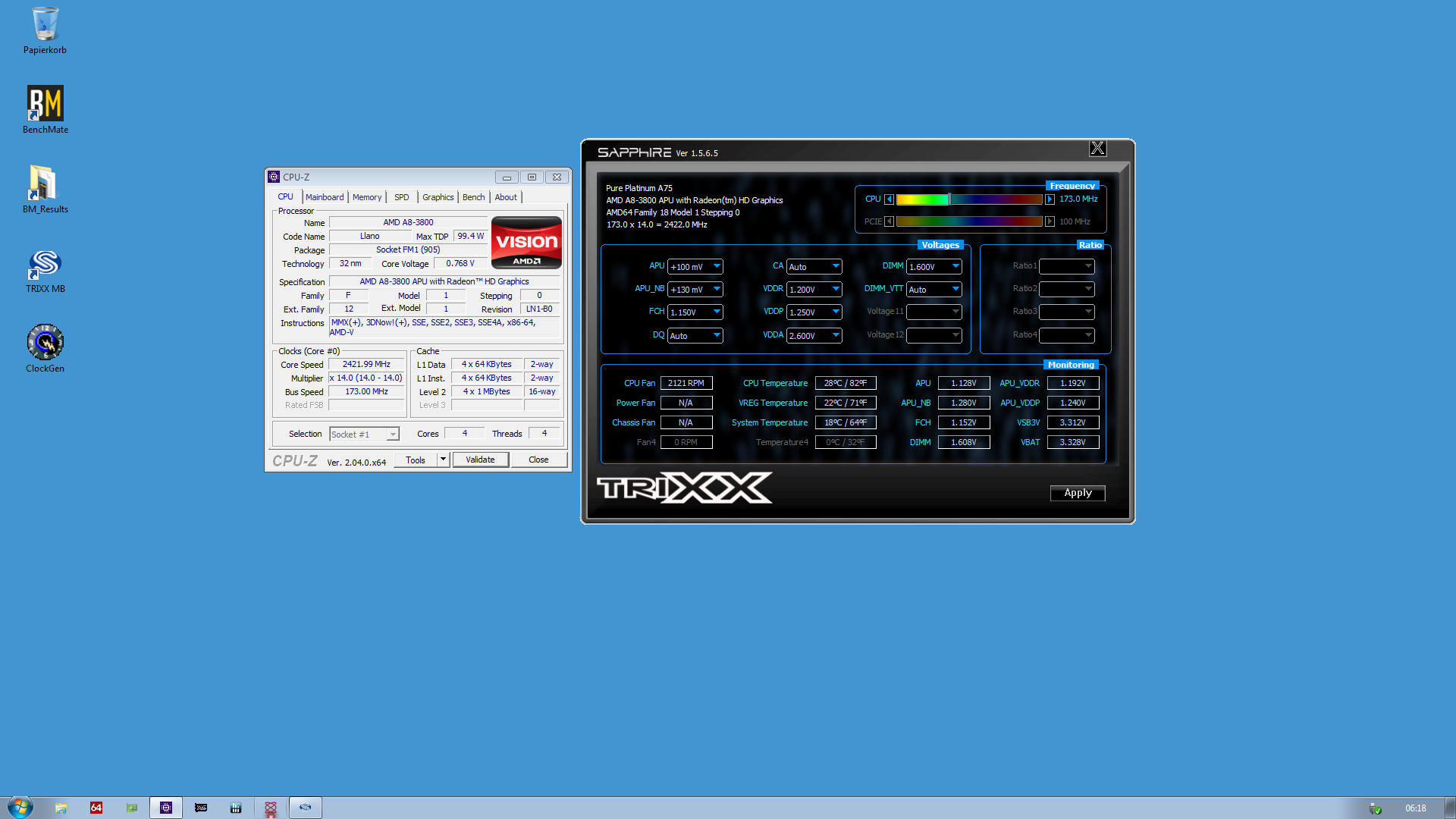The height and width of the screenshot is (819, 1456).
Task: Click the Apply button in TRIXX
Action: pyautogui.click(x=1078, y=493)
